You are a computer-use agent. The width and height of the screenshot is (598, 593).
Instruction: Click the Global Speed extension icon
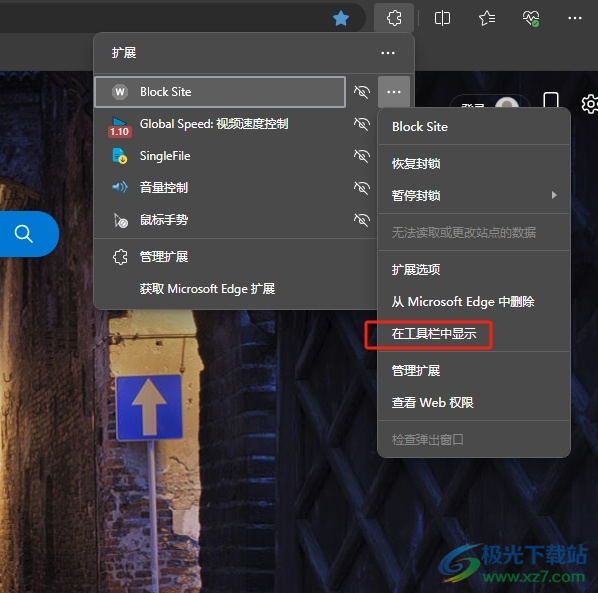[120, 126]
